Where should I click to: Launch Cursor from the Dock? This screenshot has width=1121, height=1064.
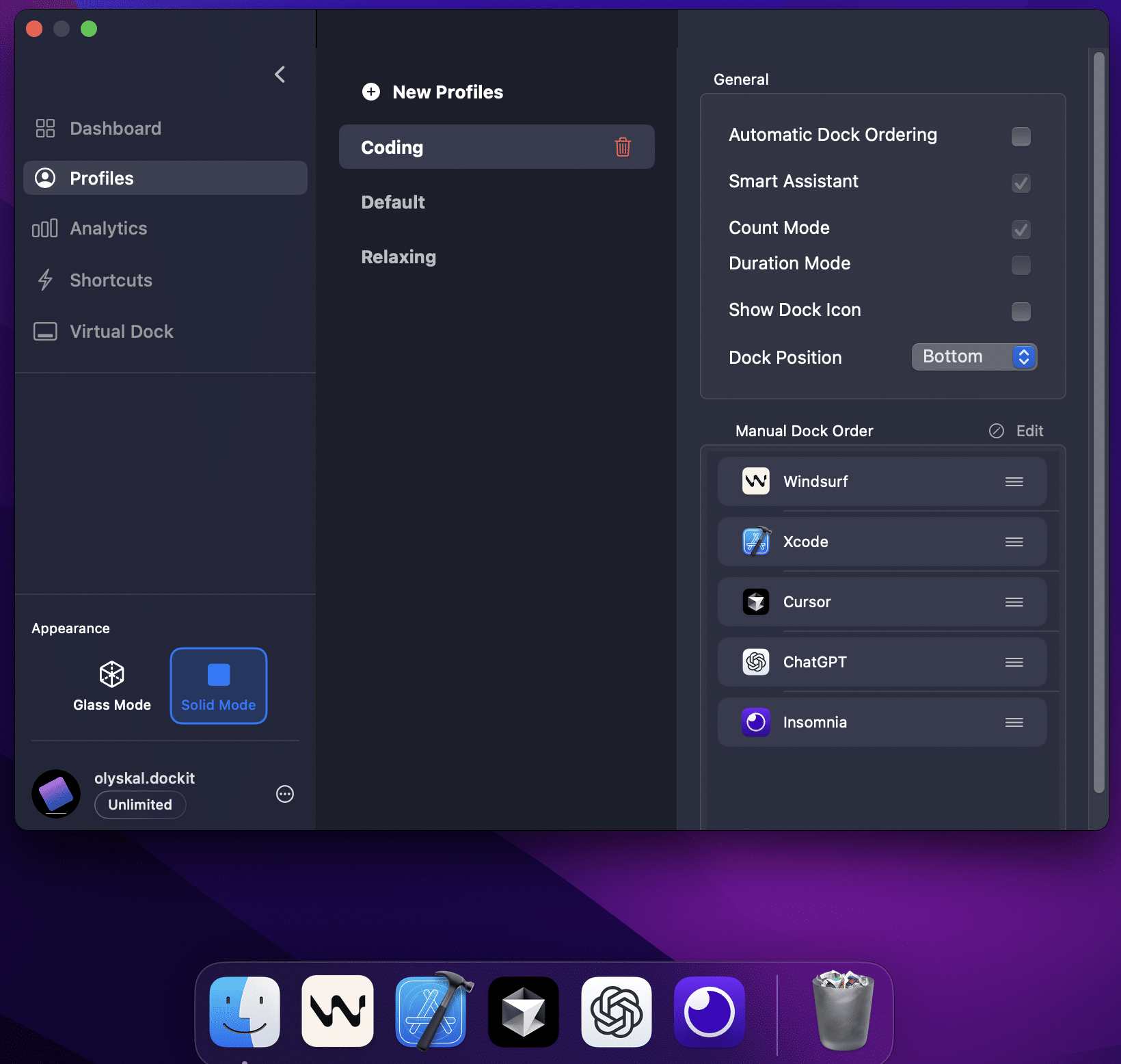pyautogui.click(x=524, y=1012)
